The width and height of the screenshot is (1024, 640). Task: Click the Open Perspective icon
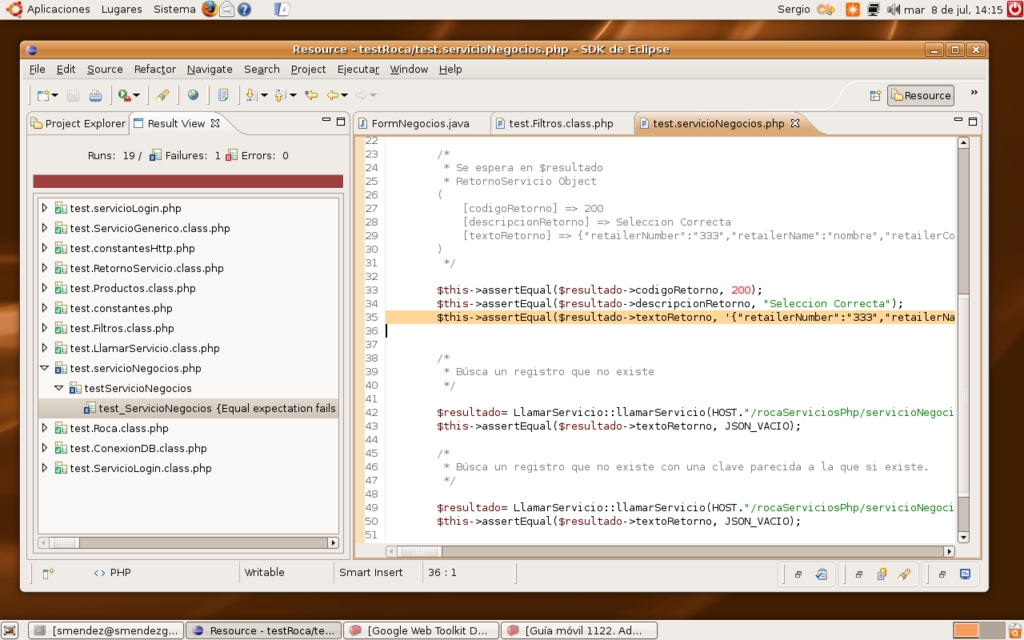click(875, 95)
